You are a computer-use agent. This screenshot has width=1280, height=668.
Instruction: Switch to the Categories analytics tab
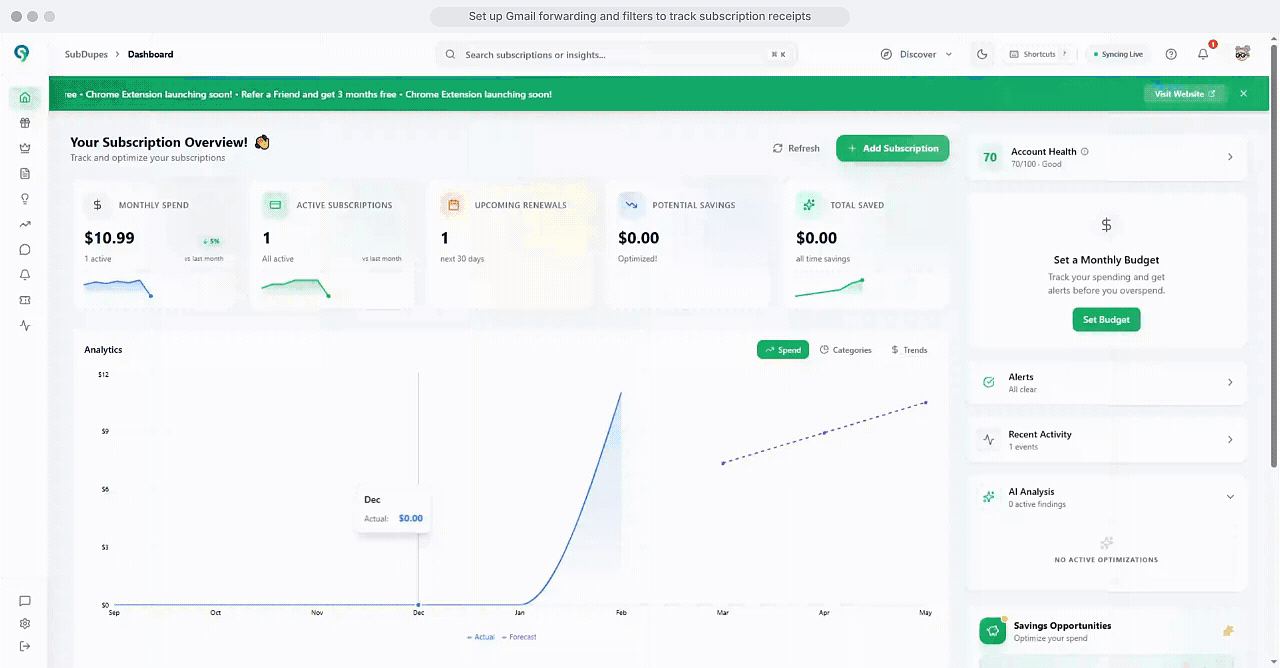click(846, 350)
